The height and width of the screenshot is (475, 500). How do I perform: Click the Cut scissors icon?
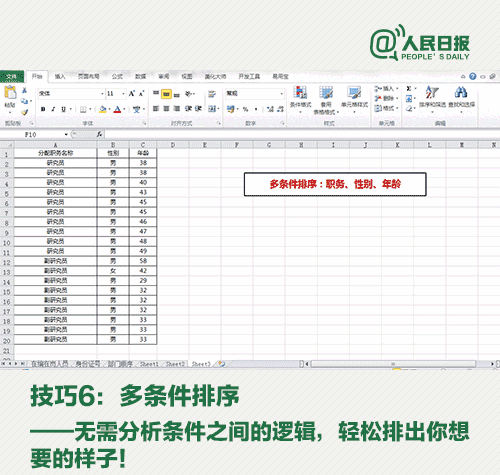pos(24,90)
